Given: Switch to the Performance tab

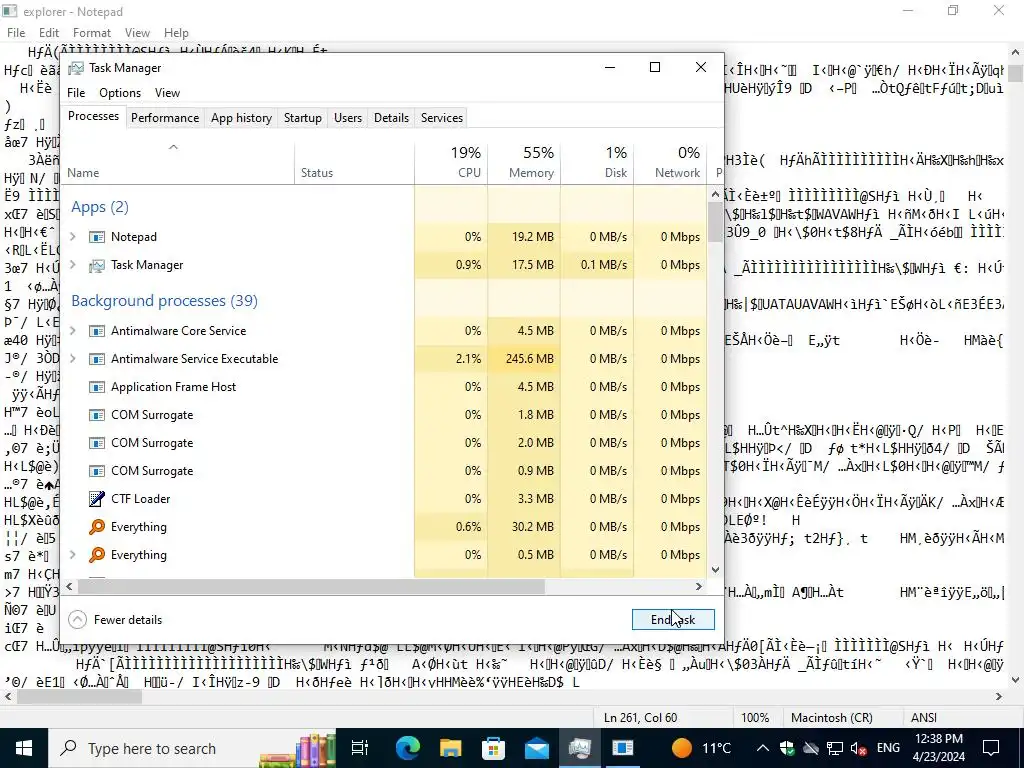Looking at the screenshot, I should 165,118.
